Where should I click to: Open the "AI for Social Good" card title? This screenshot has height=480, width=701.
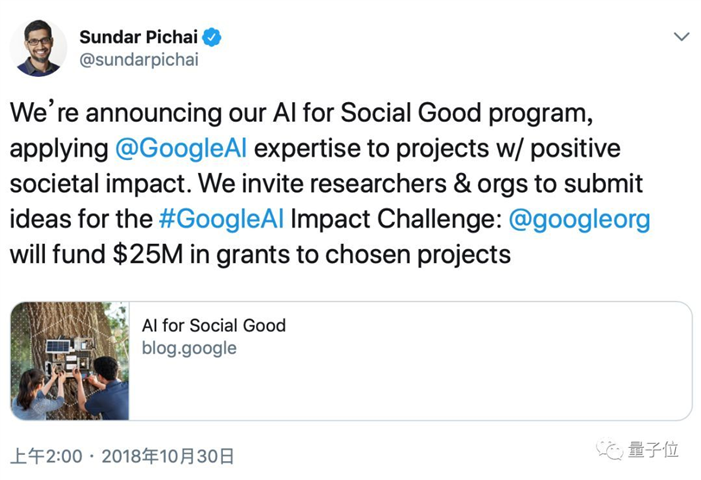coord(213,325)
